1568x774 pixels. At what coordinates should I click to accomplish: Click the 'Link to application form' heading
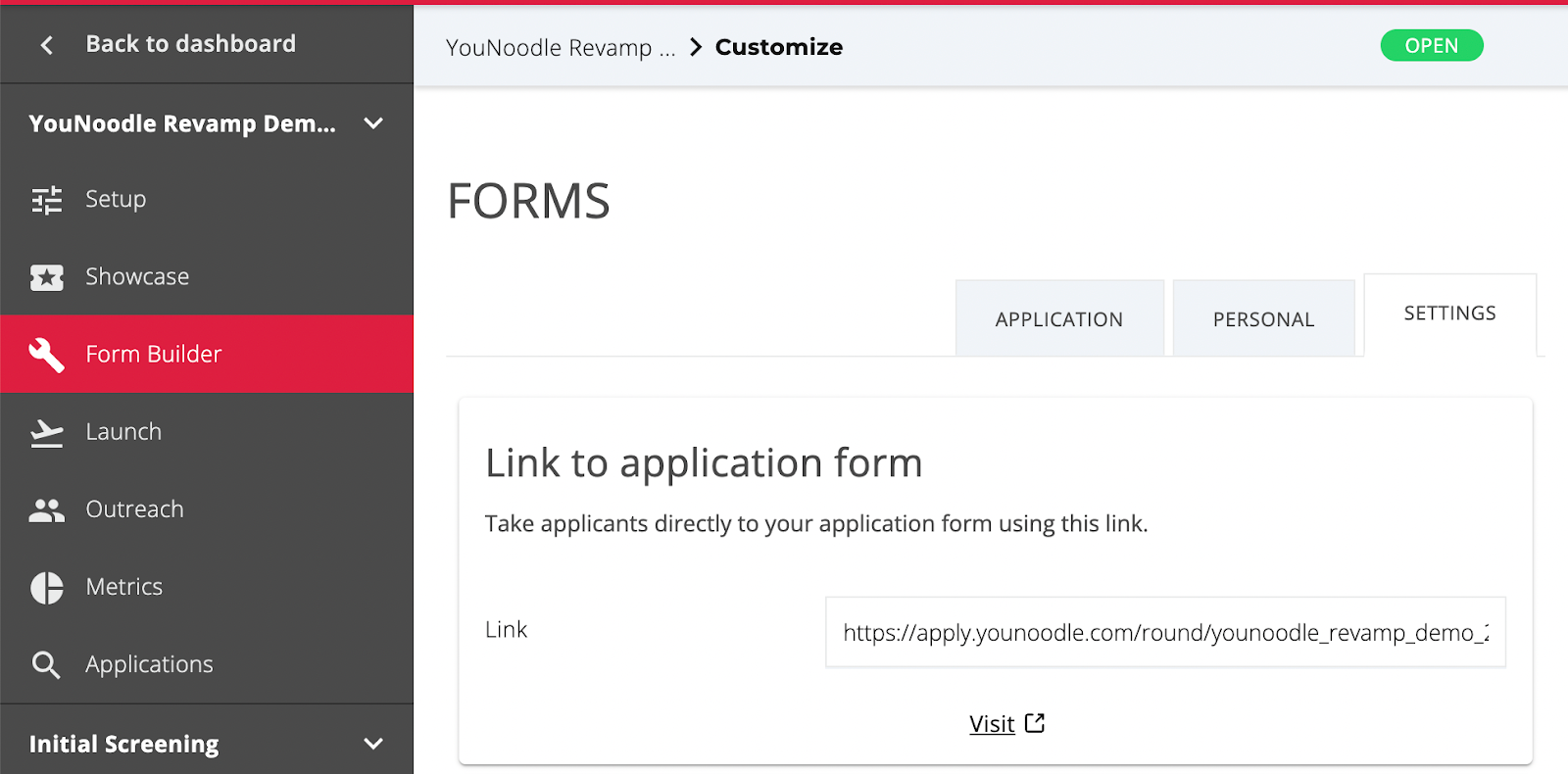(x=704, y=463)
